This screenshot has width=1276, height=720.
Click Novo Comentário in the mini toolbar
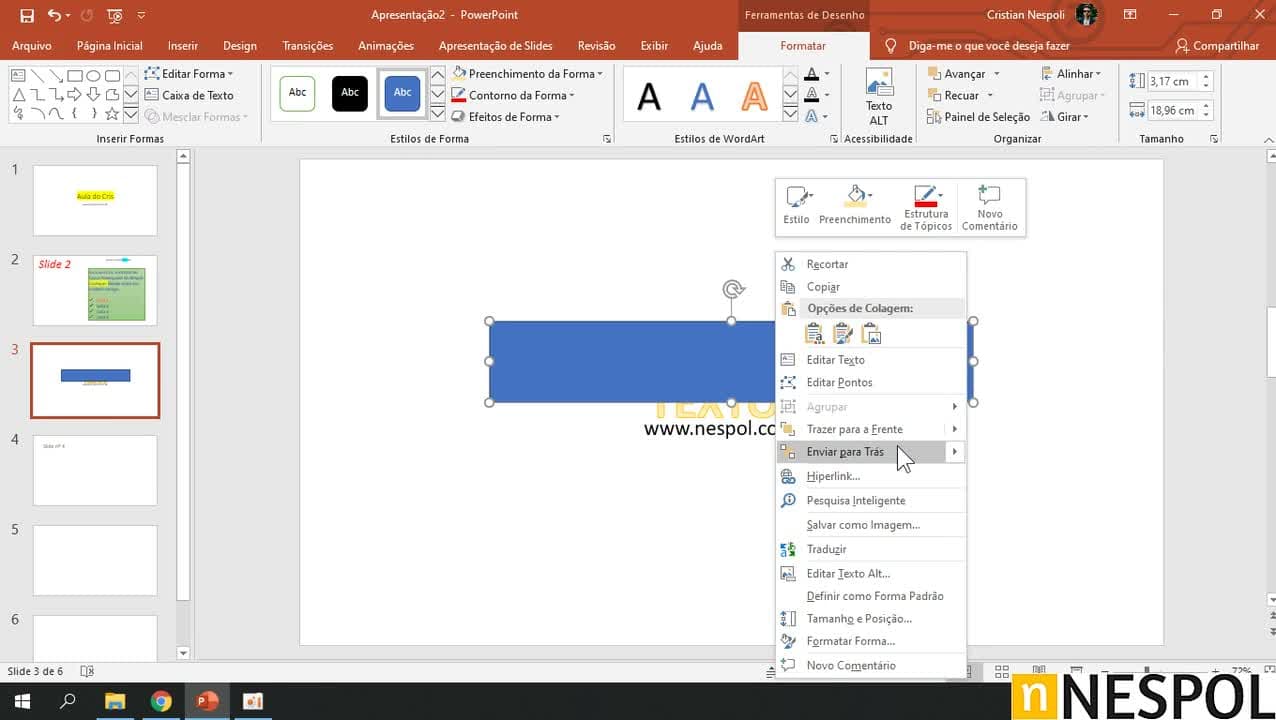(x=989, y=208)
